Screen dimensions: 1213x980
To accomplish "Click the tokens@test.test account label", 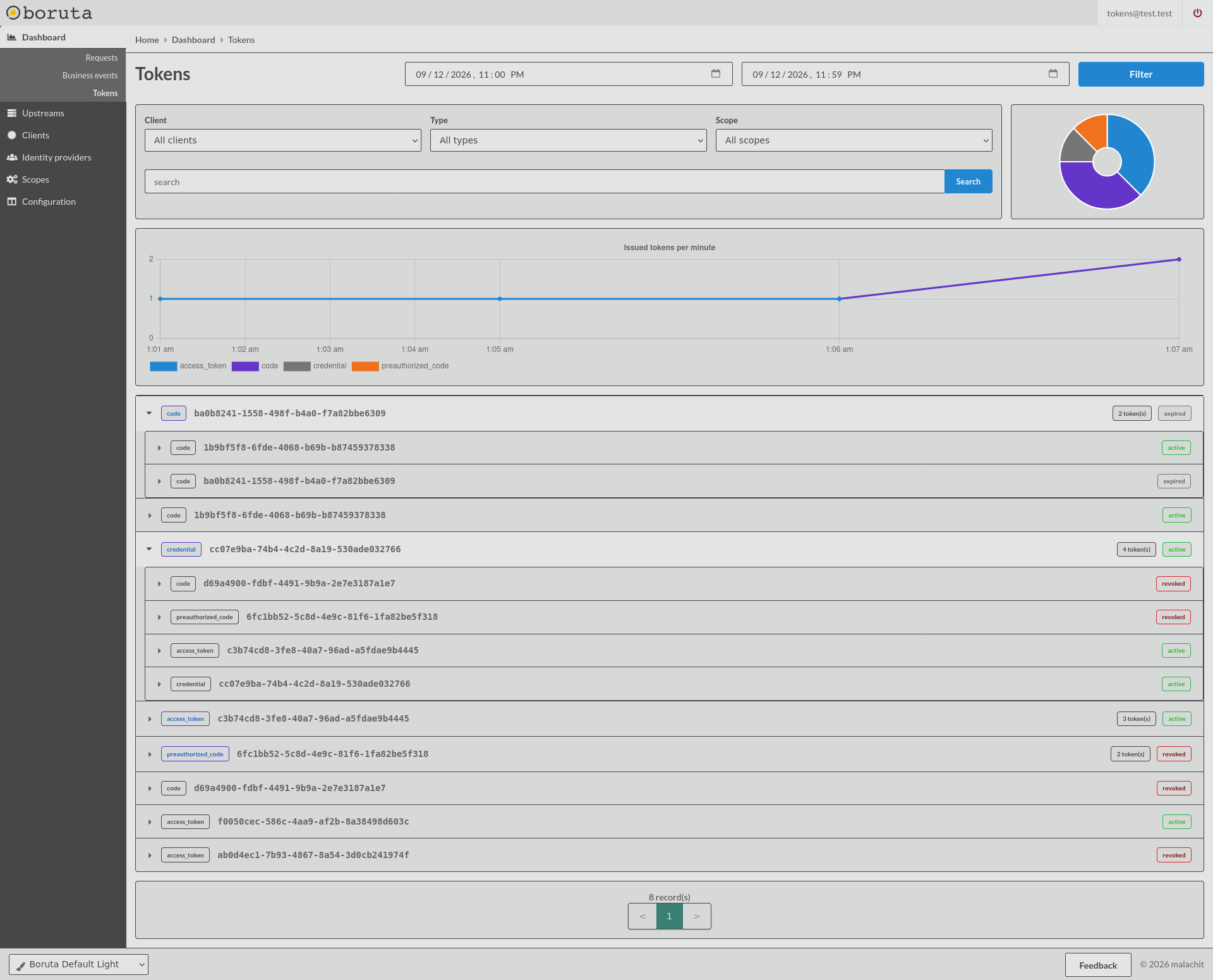I will pyautogui.click(x=1139, y=13).
